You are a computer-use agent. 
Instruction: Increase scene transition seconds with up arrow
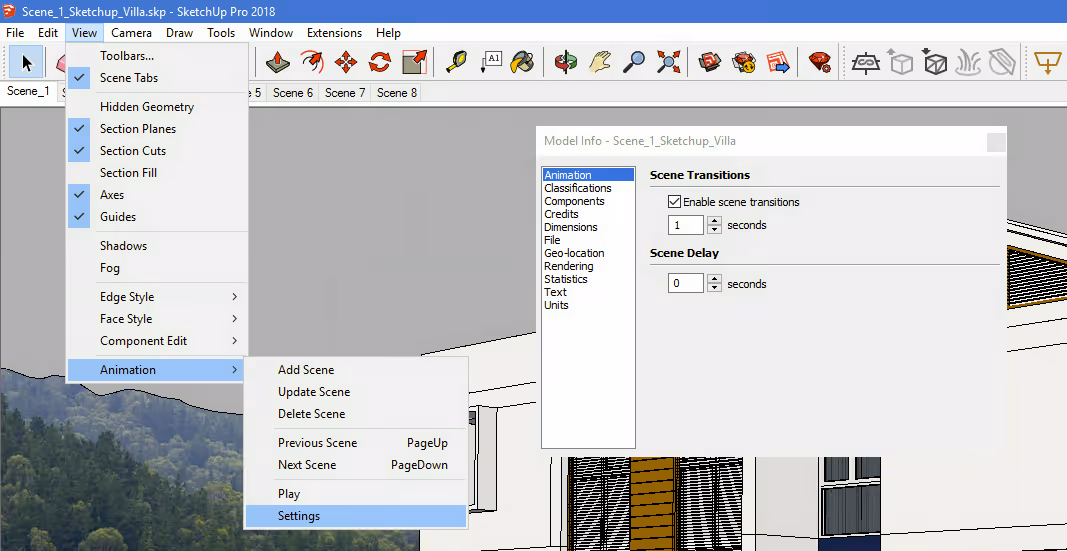coord(714,220)
